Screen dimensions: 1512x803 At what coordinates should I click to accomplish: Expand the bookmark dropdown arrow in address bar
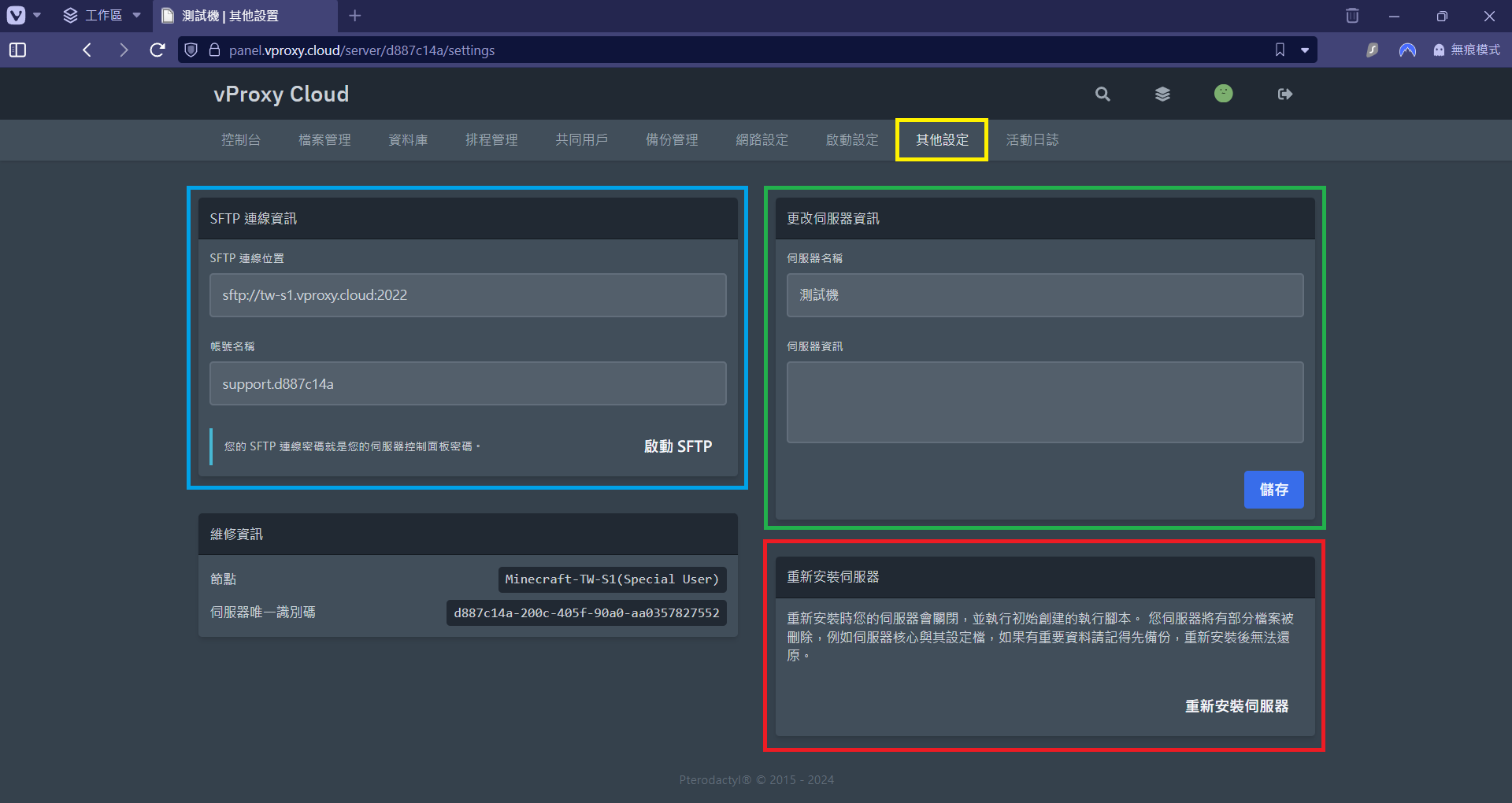coord(1305,50)
